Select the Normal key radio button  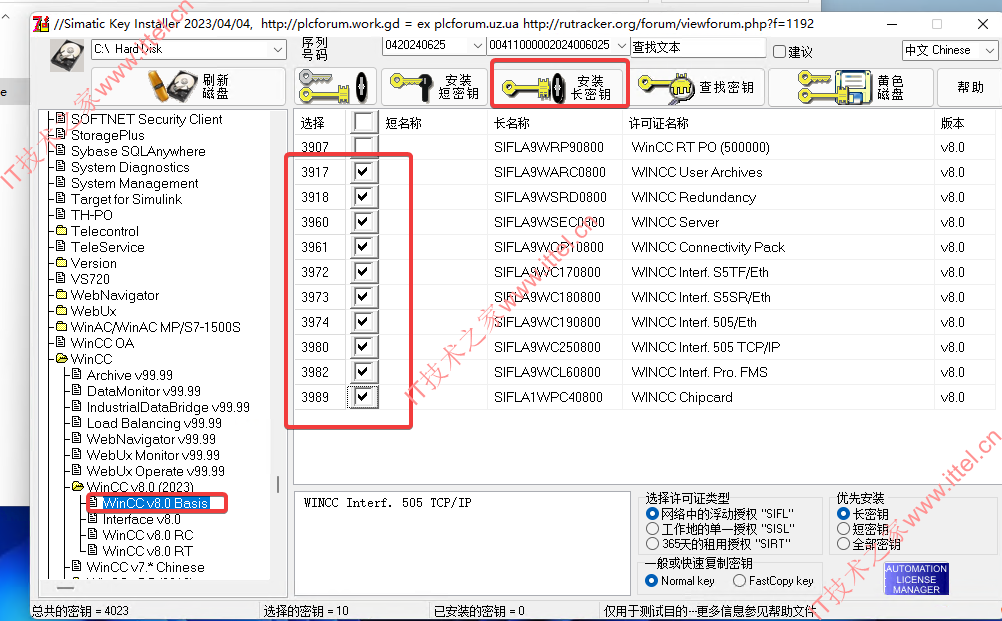coord(651,580)
